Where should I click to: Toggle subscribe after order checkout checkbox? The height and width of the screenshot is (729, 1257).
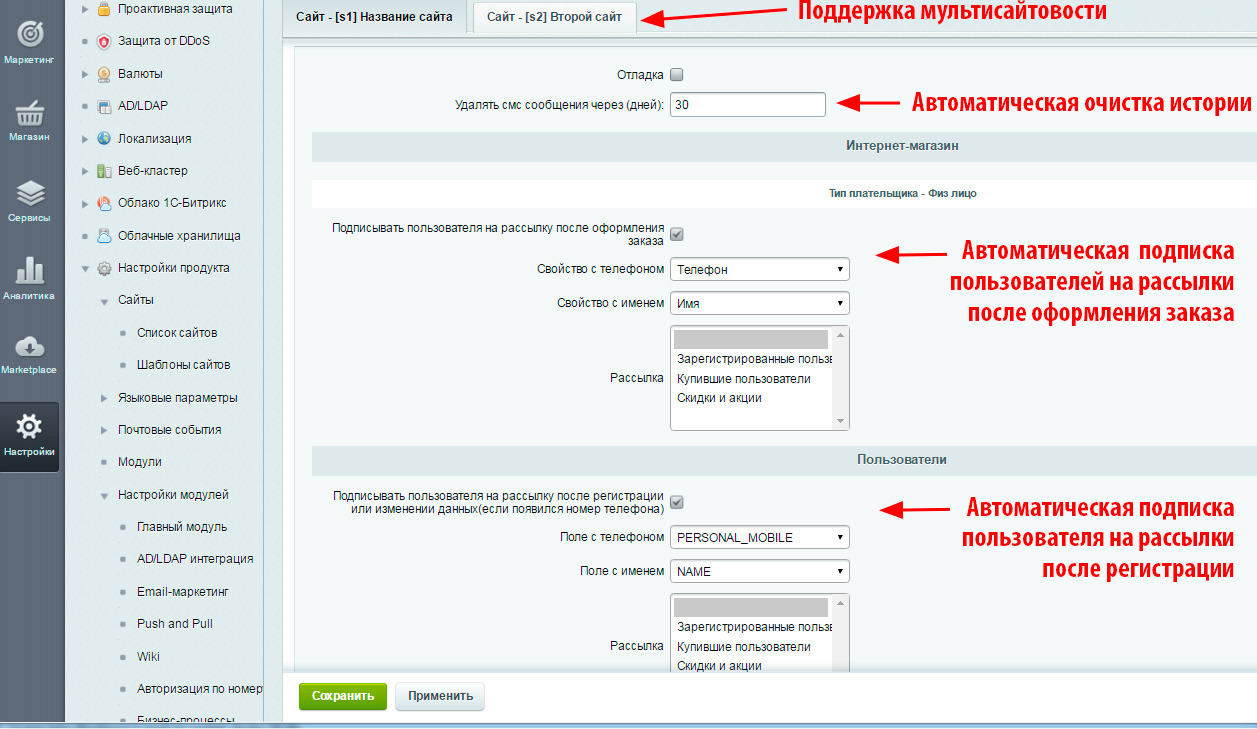677,234
